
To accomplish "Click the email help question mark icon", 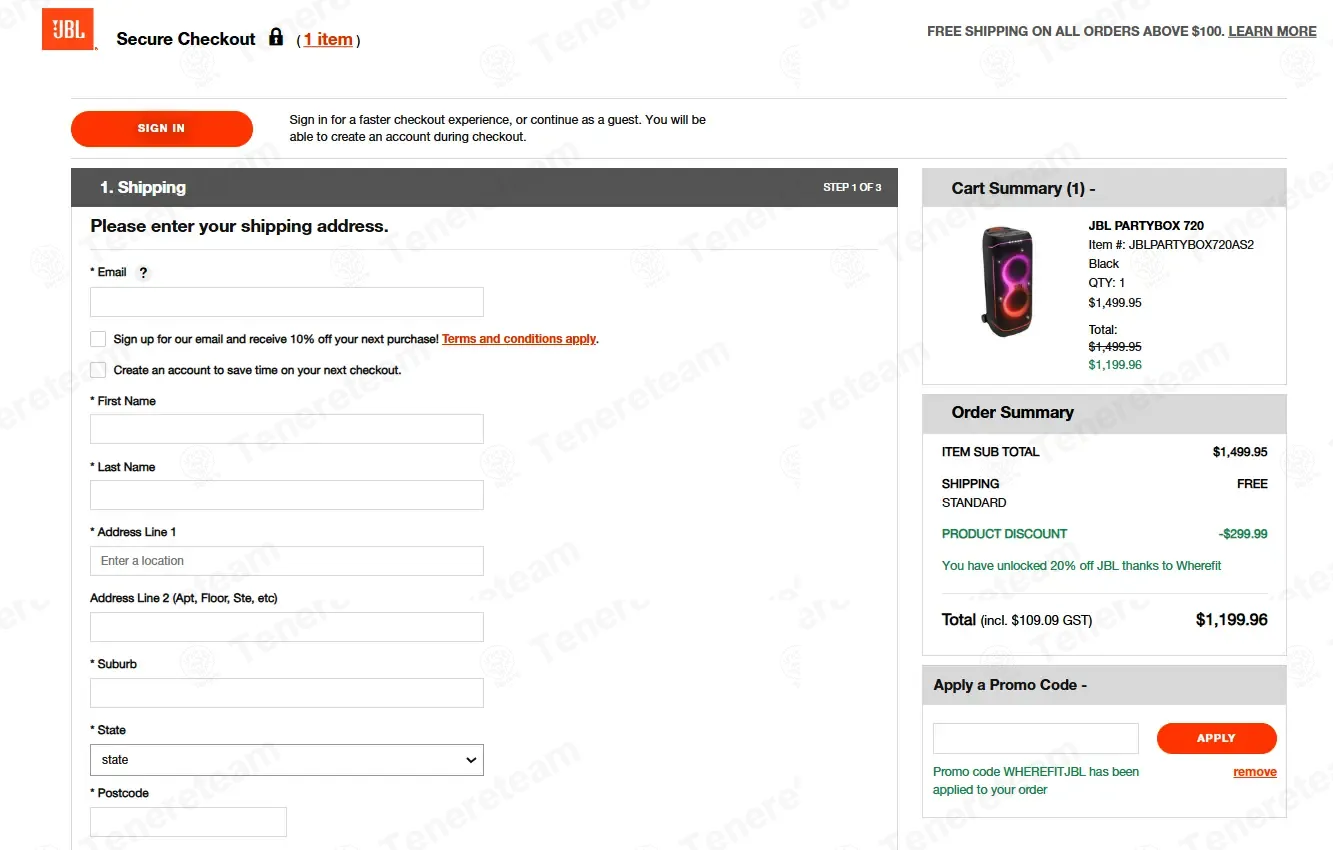I will pyautogui.click(x=143, y=273).
